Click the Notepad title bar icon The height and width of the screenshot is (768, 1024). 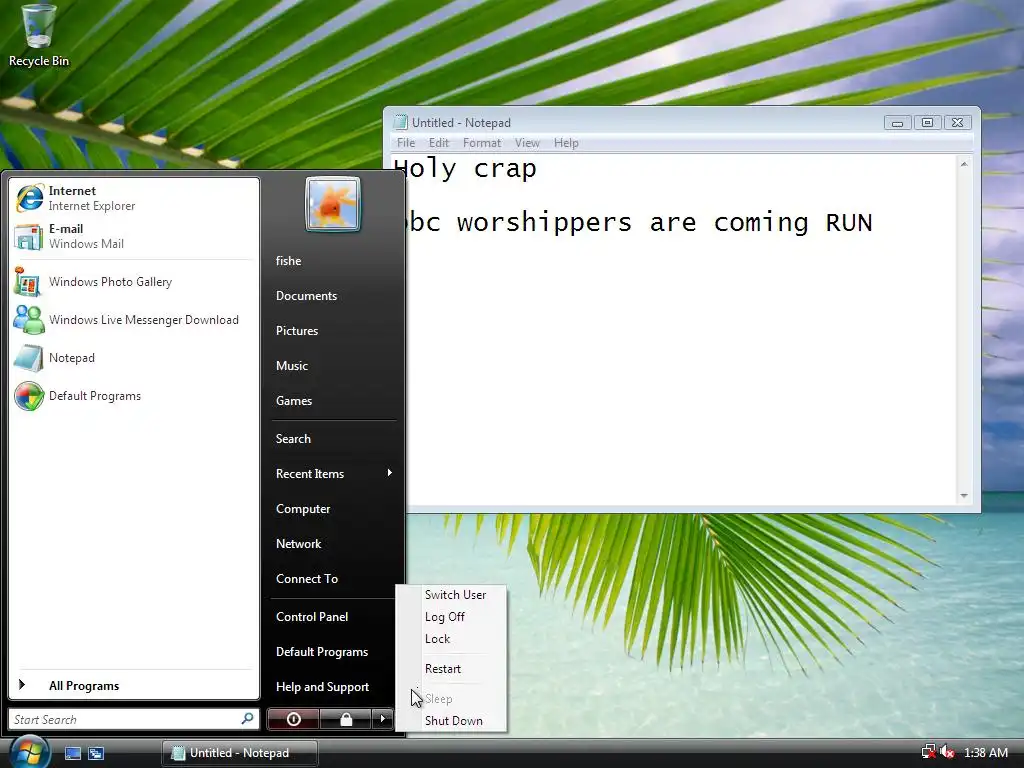pos(400,122)
